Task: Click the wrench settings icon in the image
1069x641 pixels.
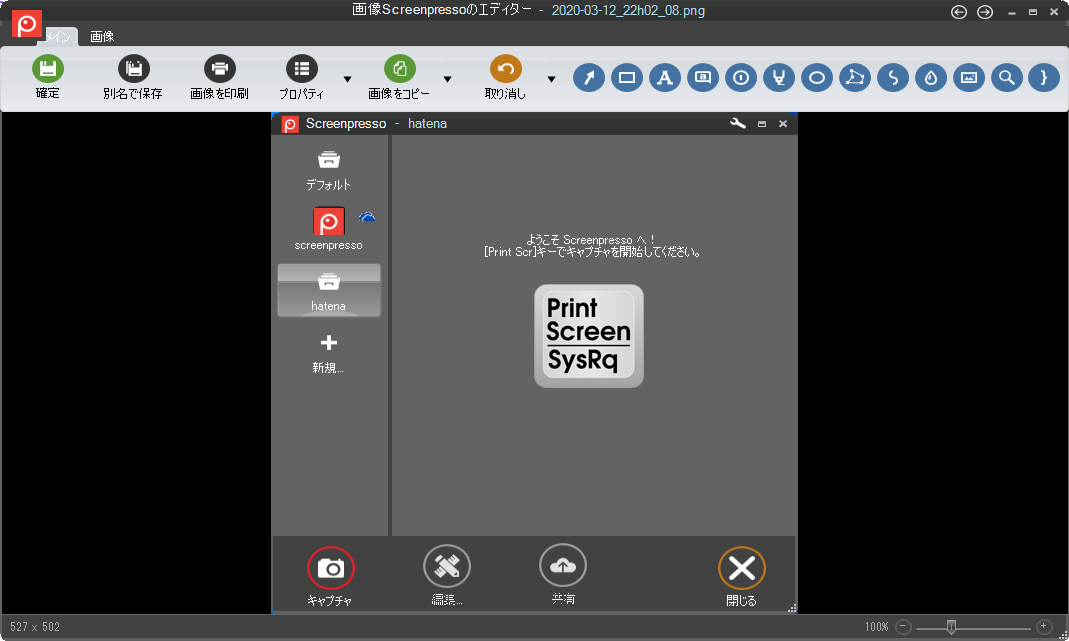Action: (x=738, y=123)
